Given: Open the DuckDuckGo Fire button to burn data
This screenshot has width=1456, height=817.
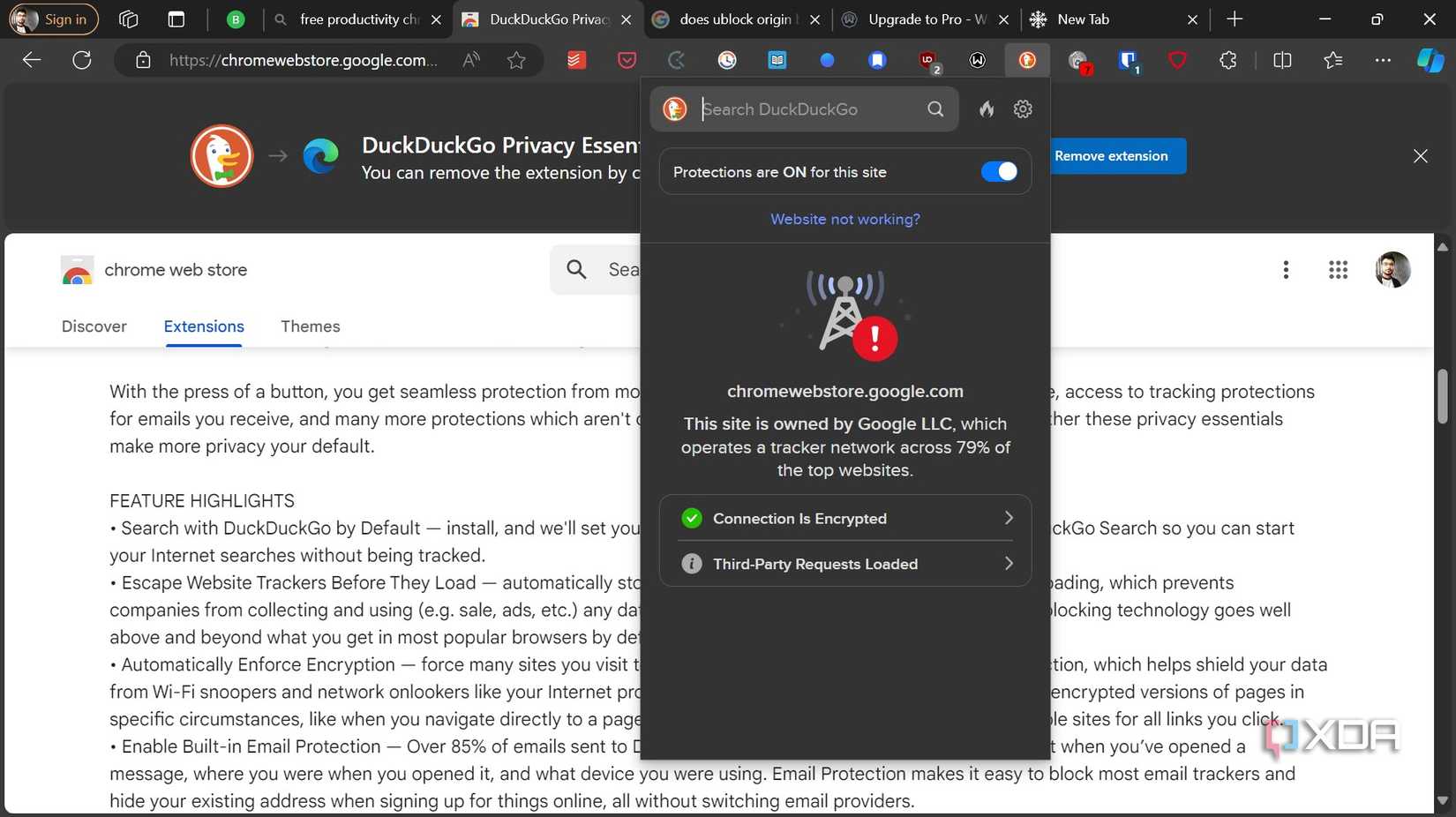Looking at the screenshot, I should click(x=986, y=109).
